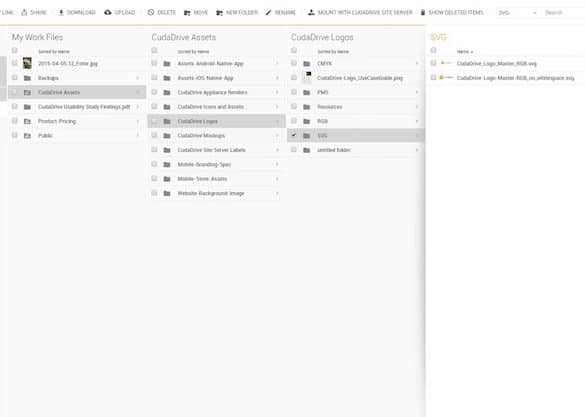Image resolution: width=585 pixels, height=417 pixels.
Task: Open the CudaDrive Assets row
Action: coord(77,93)
